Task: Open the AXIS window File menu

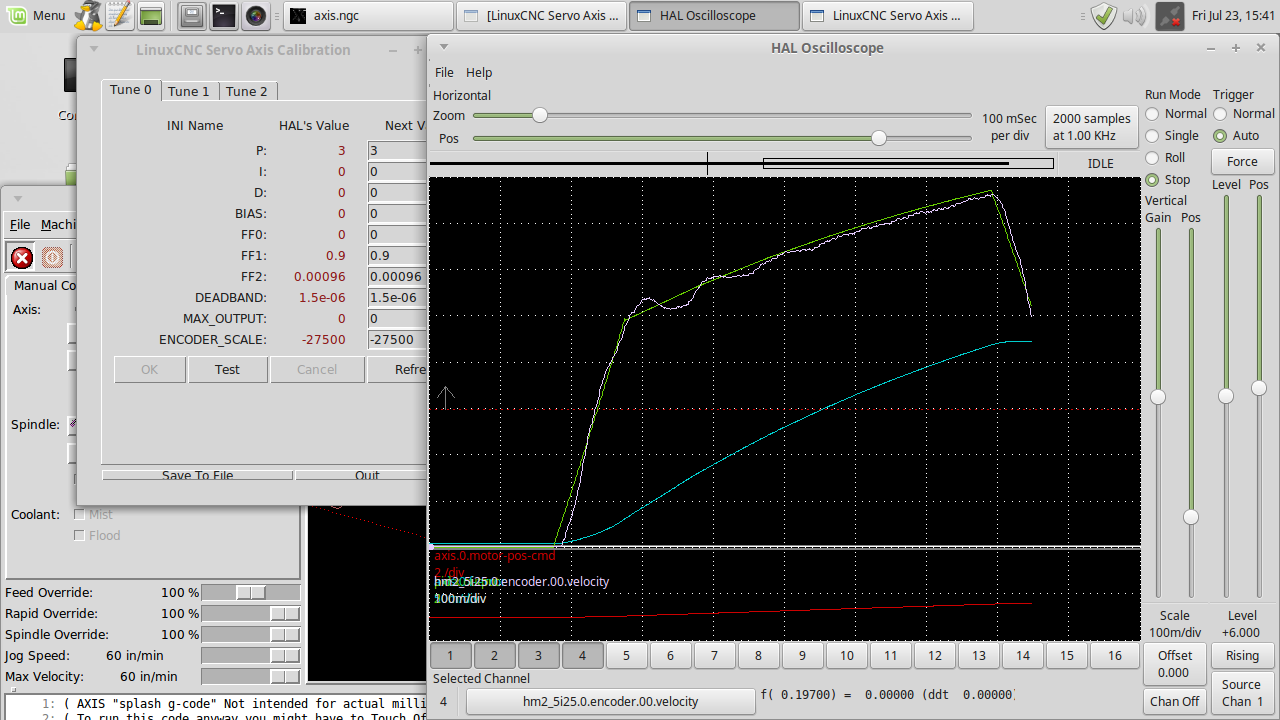Action: tap(20, 224)
